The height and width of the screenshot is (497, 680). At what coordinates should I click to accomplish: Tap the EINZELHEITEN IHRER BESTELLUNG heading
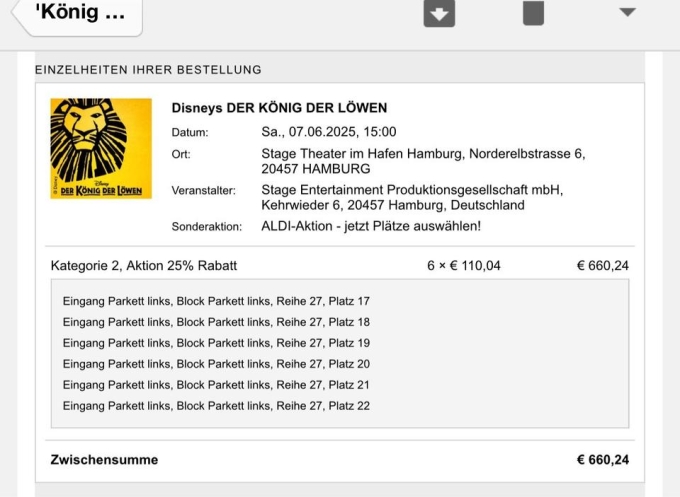pyautogui.click(x=148, y=70)
